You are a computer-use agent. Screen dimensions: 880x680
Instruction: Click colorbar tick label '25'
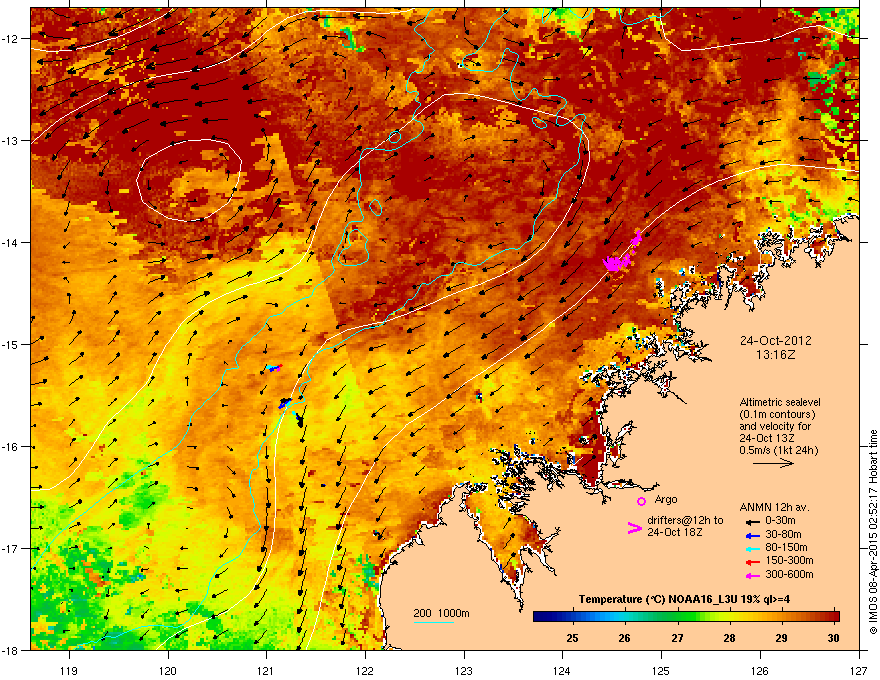[x=572, y=638]
